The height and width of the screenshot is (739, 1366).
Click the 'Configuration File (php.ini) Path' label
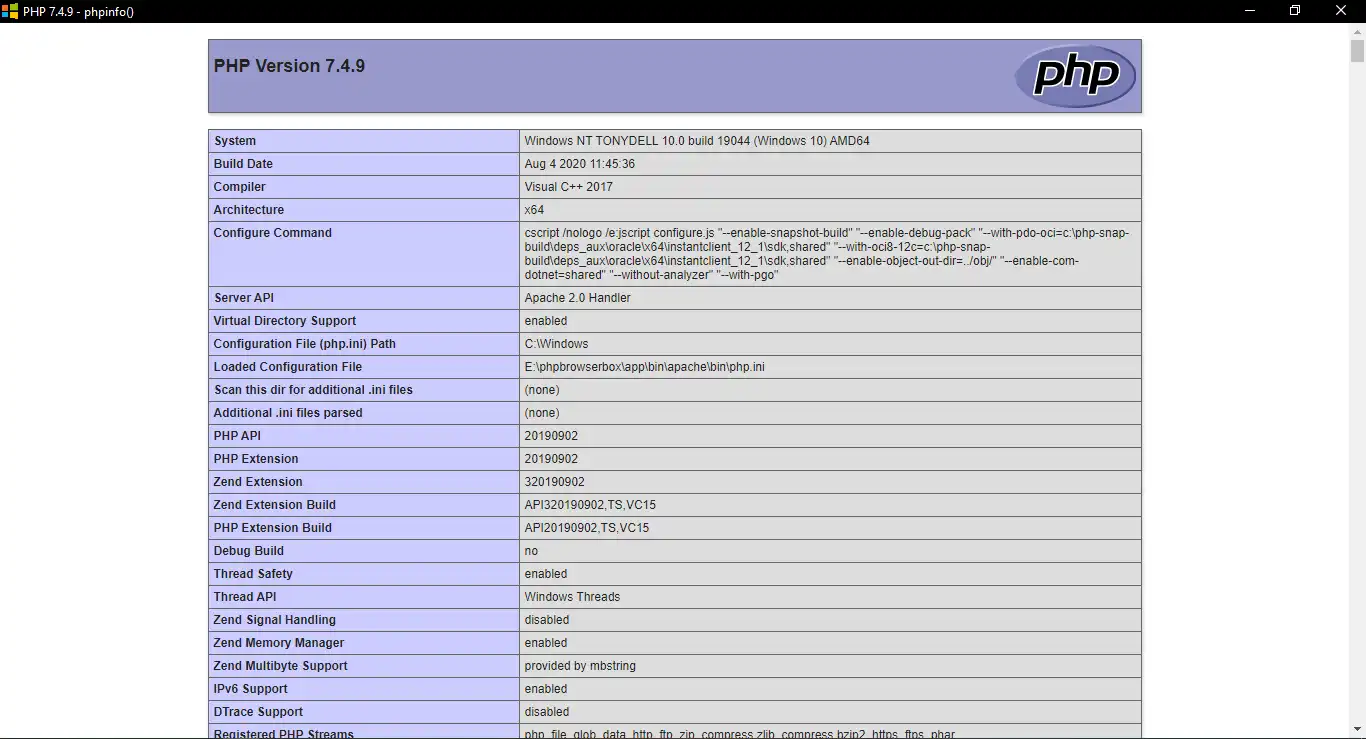(x=305, y=344)
